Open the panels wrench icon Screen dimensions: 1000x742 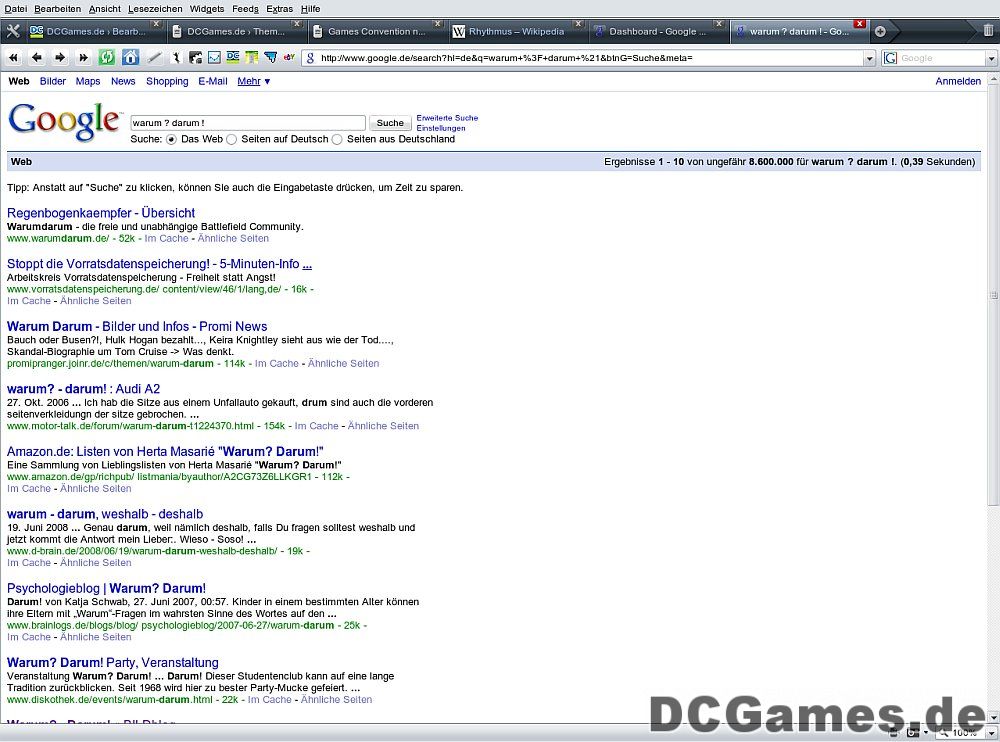[13, 31]
